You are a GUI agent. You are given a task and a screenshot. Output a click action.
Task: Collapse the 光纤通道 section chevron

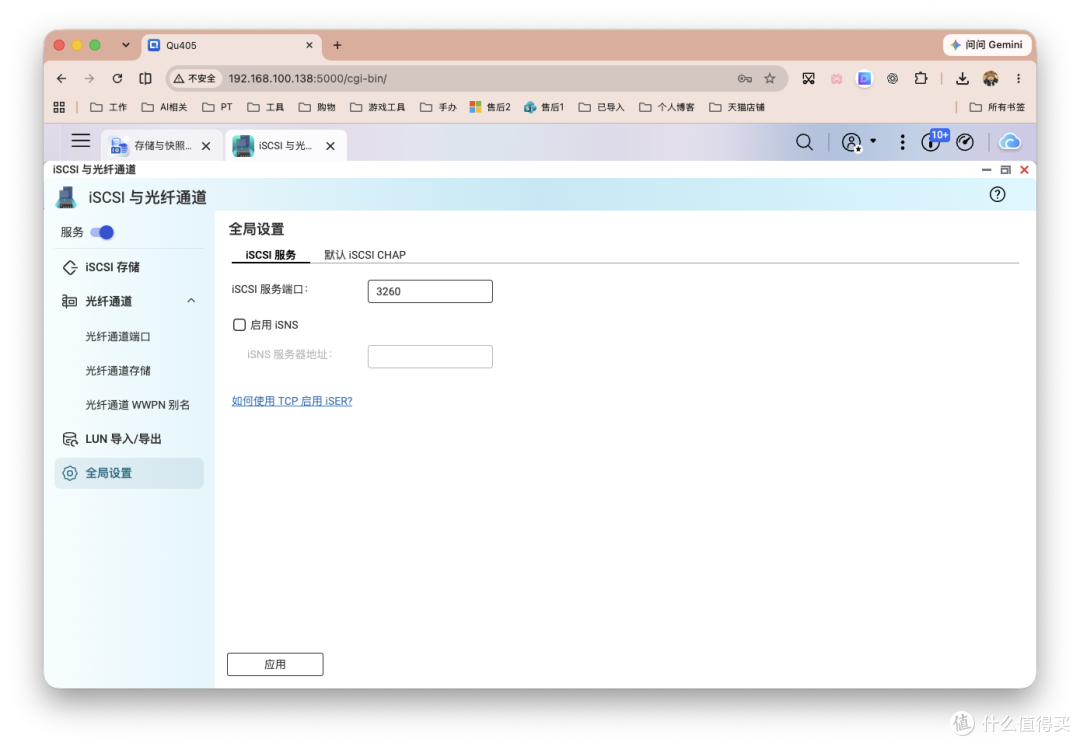click(x=191, y=301)
